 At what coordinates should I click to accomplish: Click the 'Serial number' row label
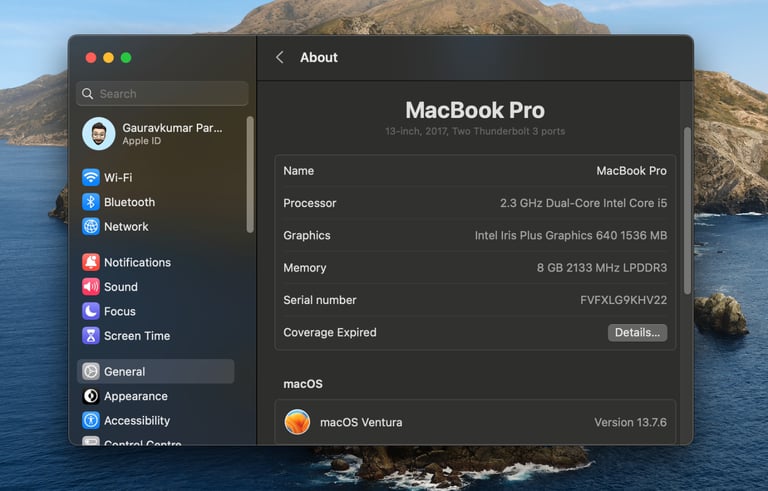pyautogui.click(x=319, y=300)
